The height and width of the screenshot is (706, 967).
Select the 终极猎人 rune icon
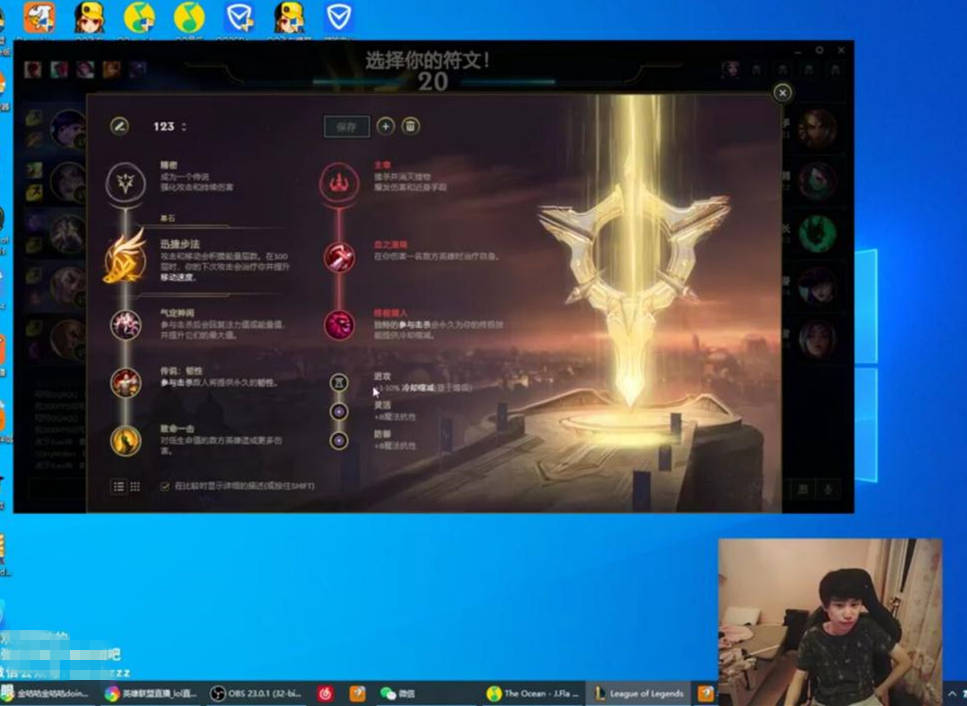pyautogui.click(x=339, y=325)
